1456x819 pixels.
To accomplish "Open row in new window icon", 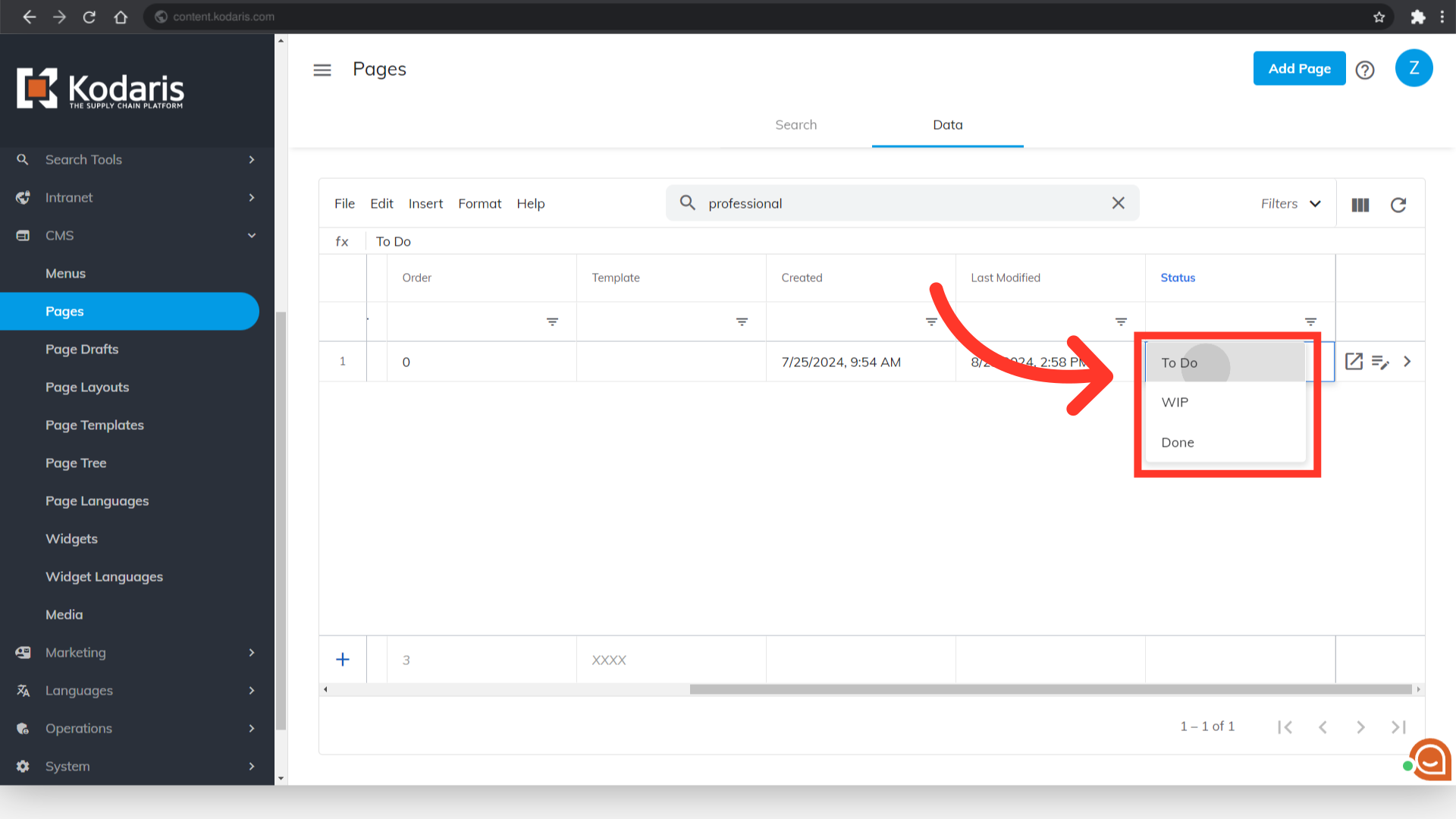I will click(x=1354, y=362).
